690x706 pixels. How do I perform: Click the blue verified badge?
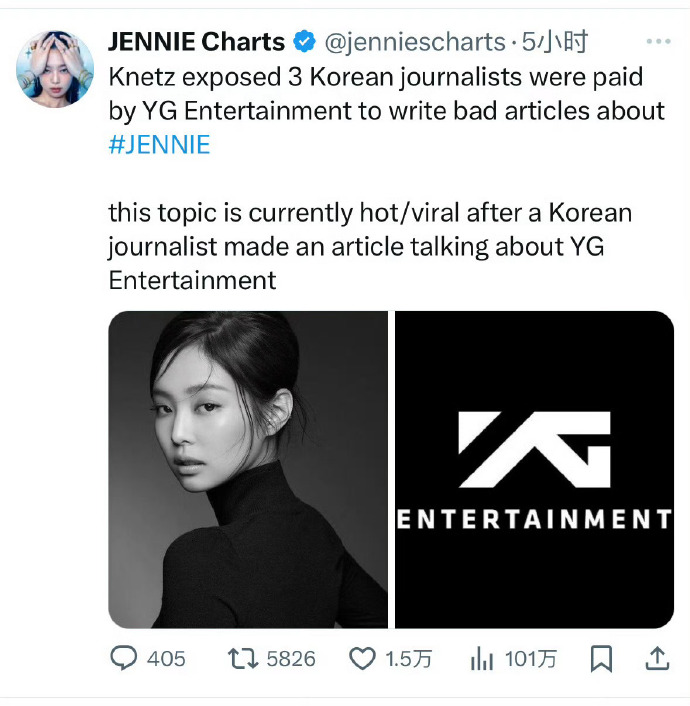[303, 42]
